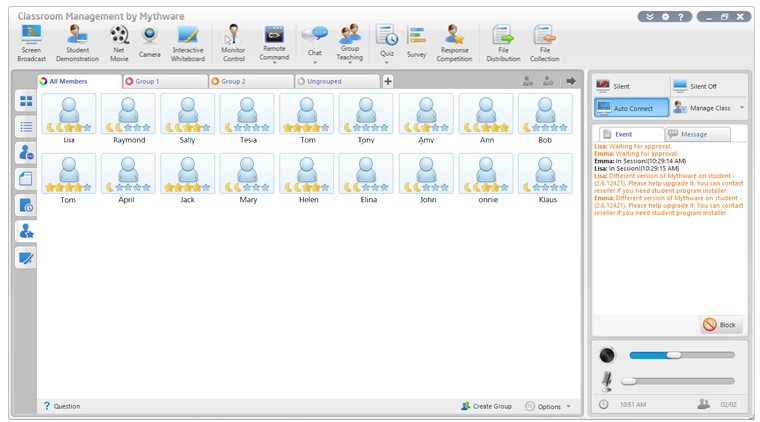Screen dimensions: 760x422
Task: Start Screen Broadcast from the toolbar
Action: 32,43
